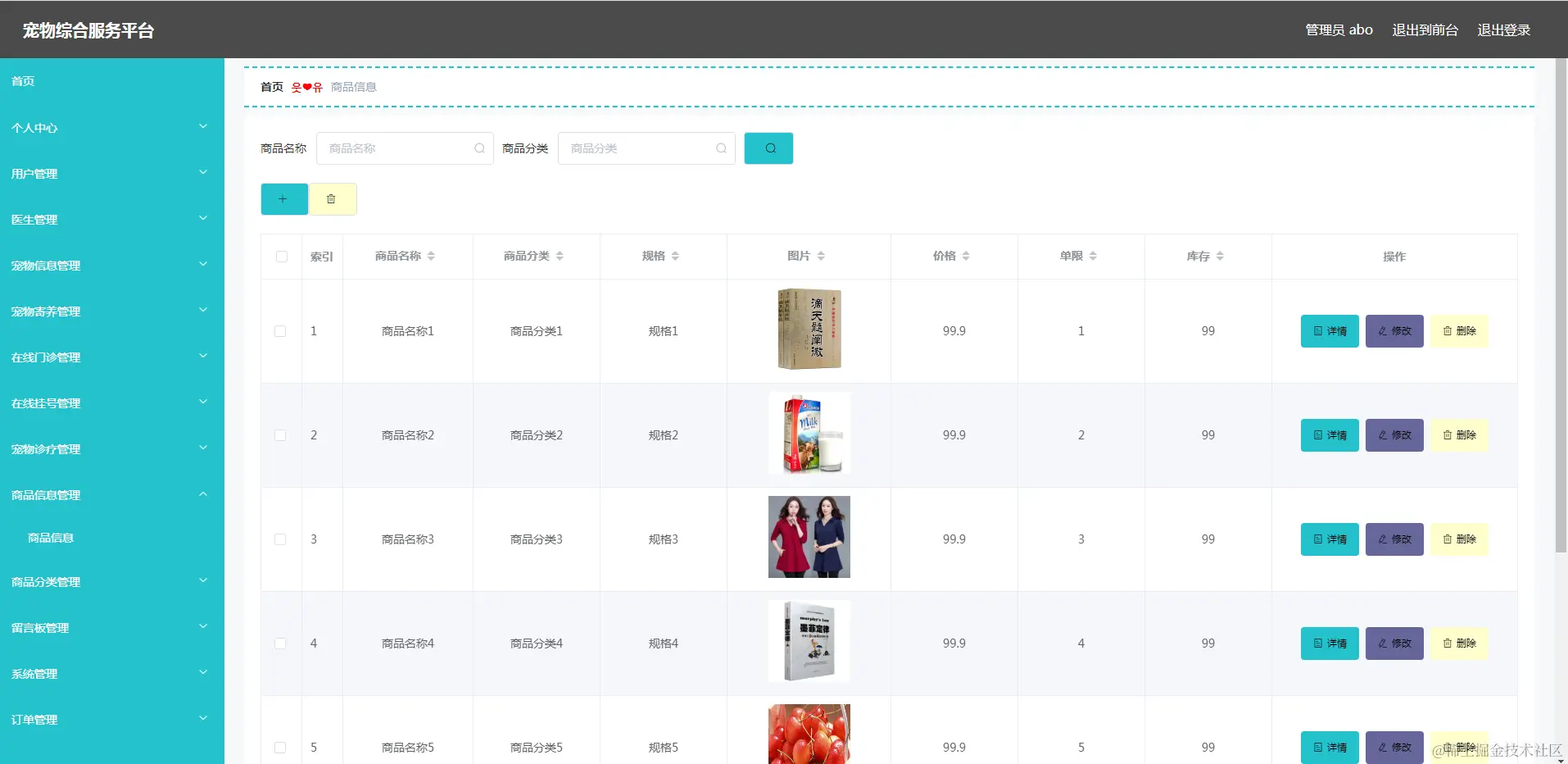Click 修改 for 商品名称2 row
1568x764 pixels.
point(1394,435)
